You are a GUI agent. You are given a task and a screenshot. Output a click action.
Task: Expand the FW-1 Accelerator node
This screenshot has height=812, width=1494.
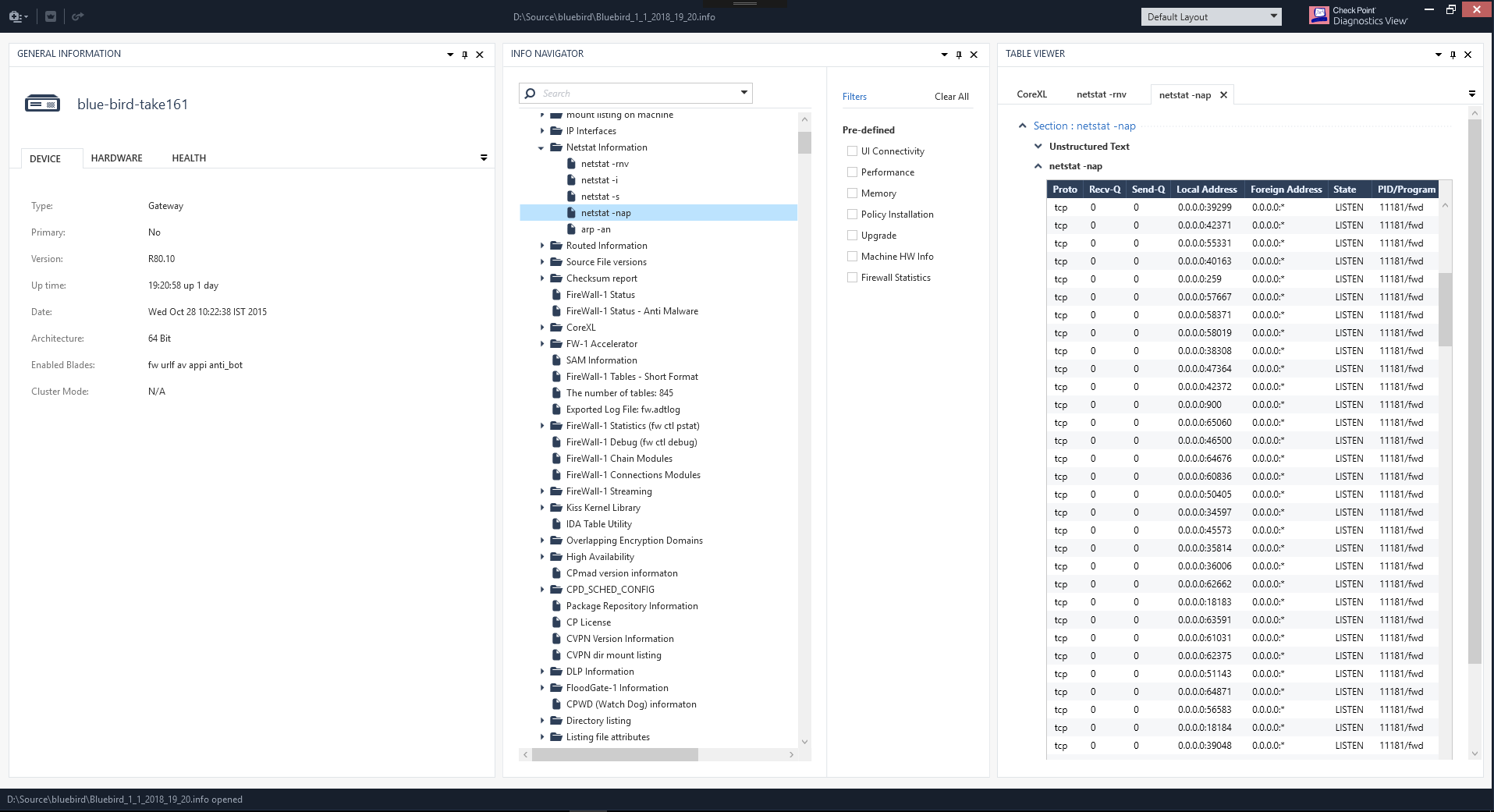pyautogui.click(x=542, y=344)
